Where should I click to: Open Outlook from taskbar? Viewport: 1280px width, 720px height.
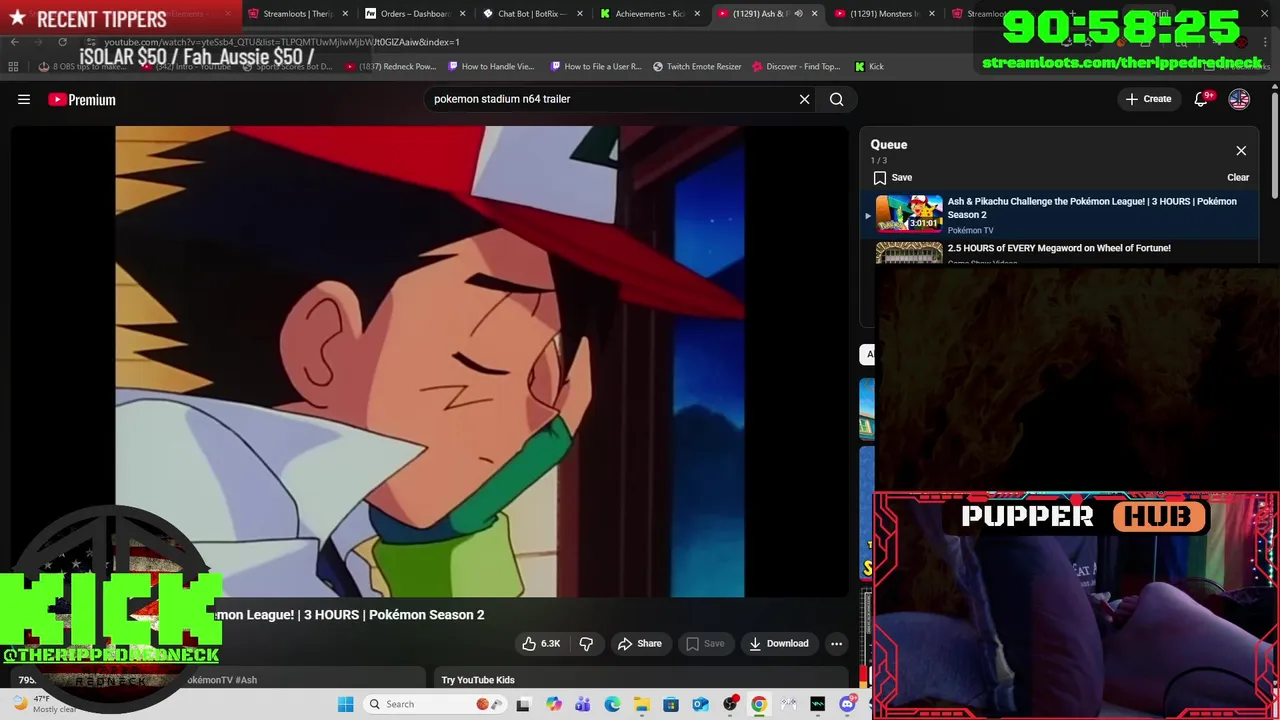click(x=700, y=704)
